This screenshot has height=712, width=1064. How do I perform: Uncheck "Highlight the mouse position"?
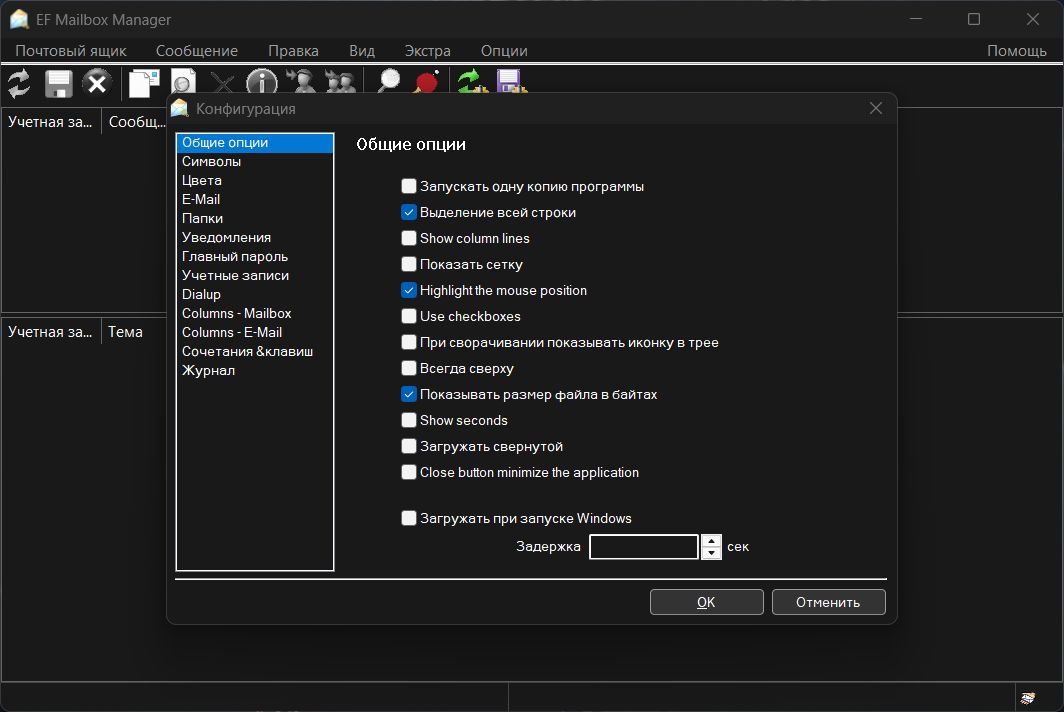click(x=409, y=290)
